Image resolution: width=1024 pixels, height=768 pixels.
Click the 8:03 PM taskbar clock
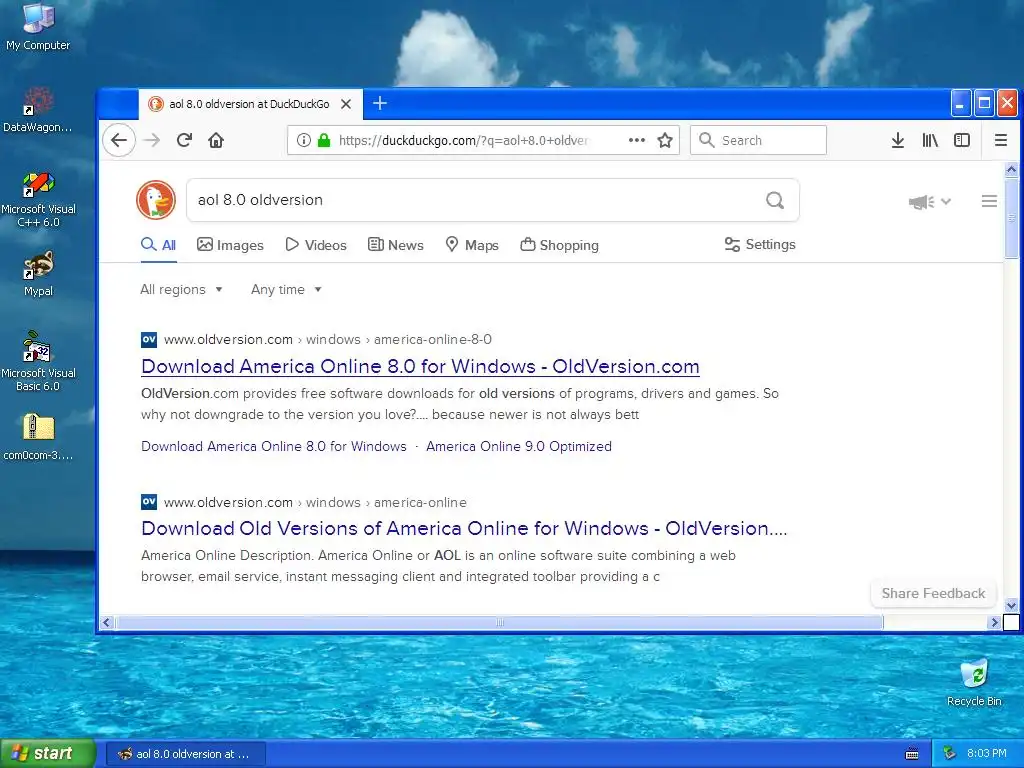pos(987,754)
